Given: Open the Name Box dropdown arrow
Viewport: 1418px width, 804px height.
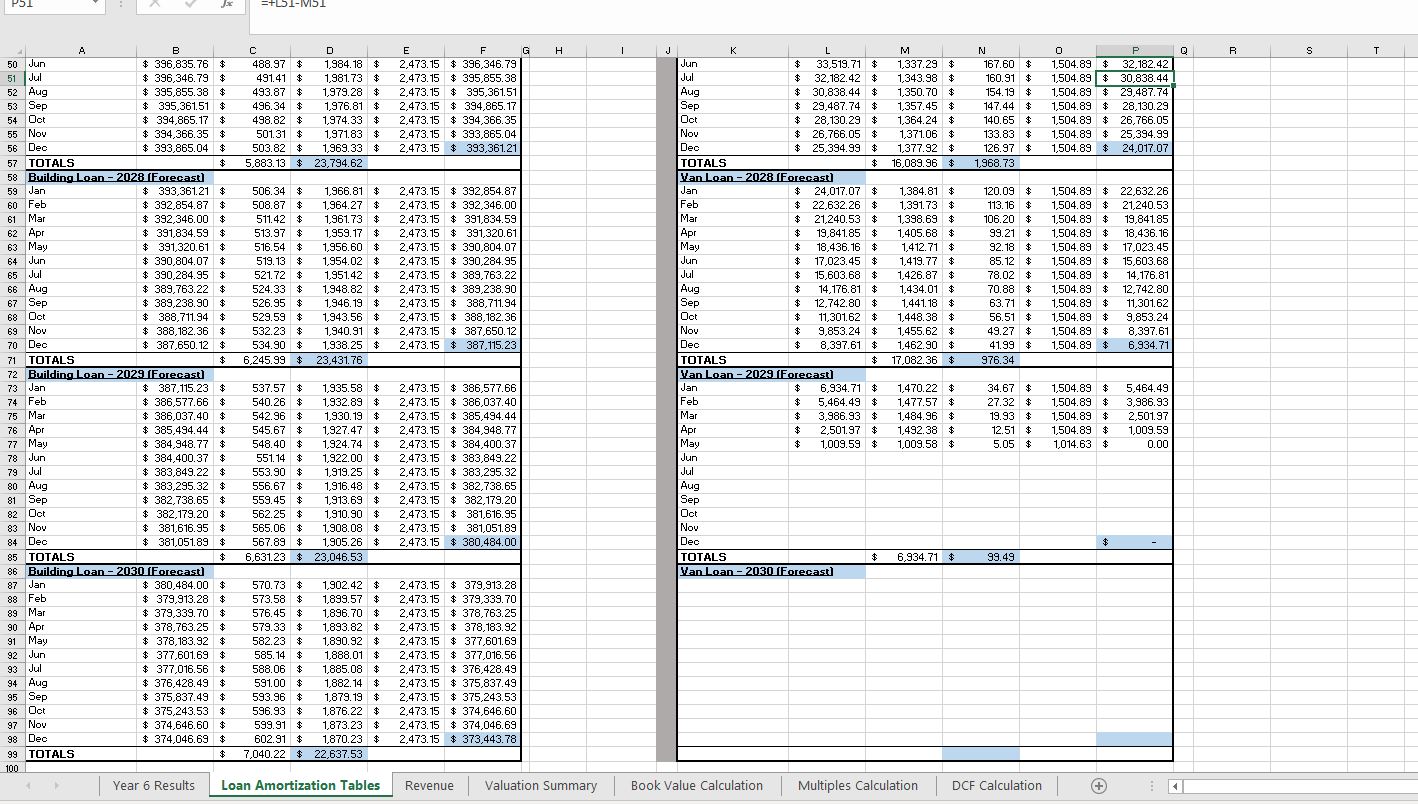Looking at the screenshot, I should (95, 4).
